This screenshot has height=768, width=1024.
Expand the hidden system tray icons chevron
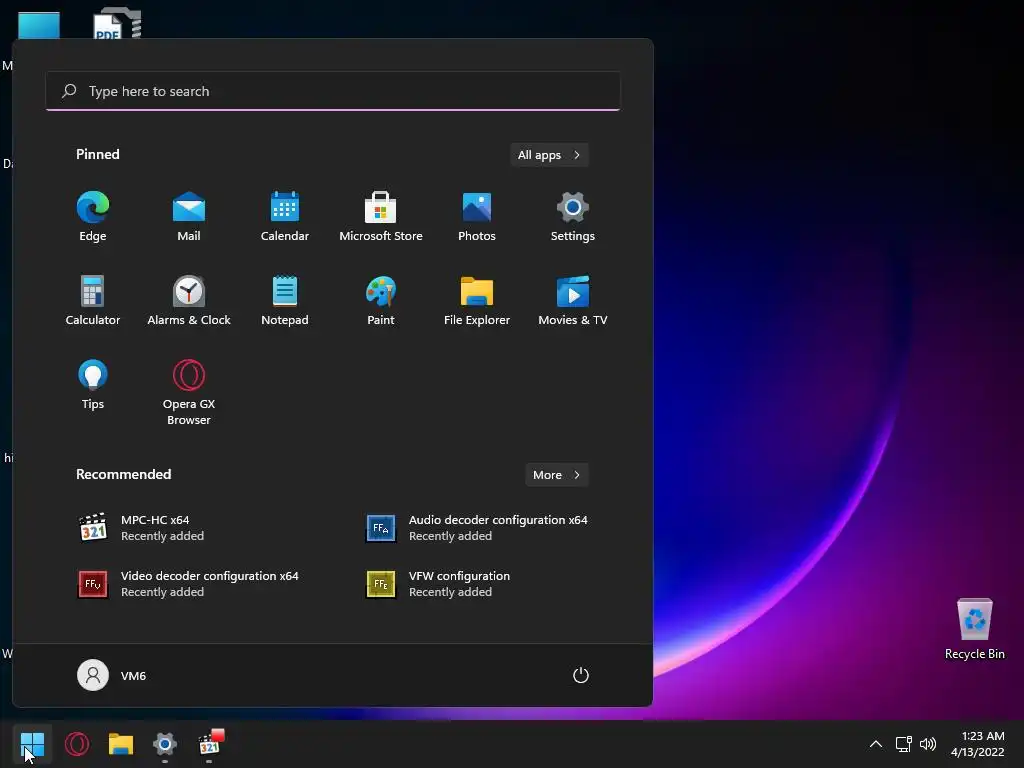pos(876,744)
